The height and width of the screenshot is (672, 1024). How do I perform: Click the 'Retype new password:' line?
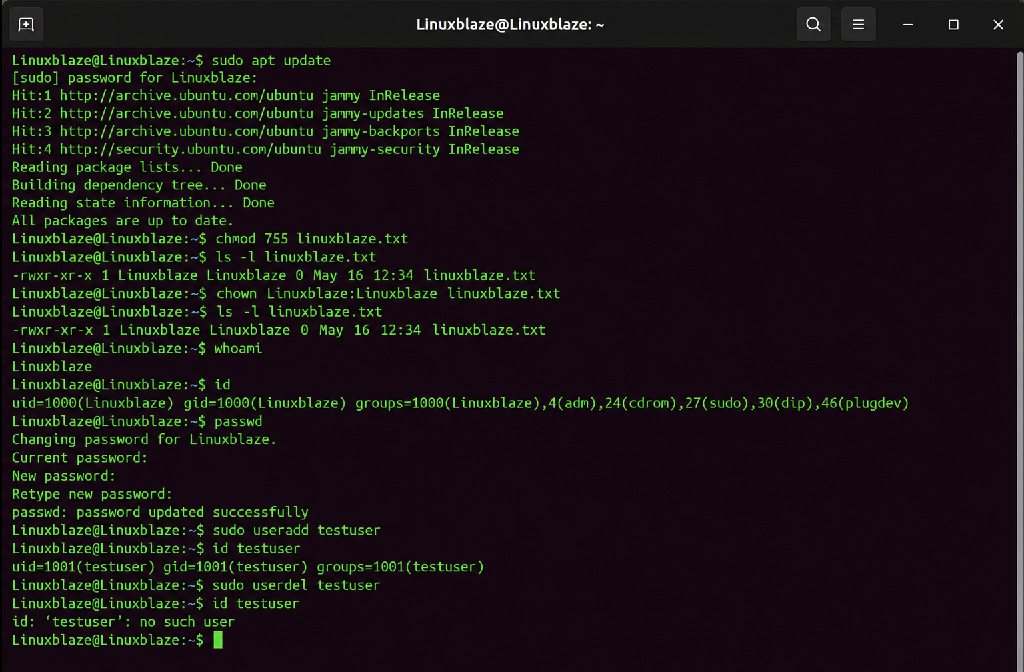tap(92, 494)
